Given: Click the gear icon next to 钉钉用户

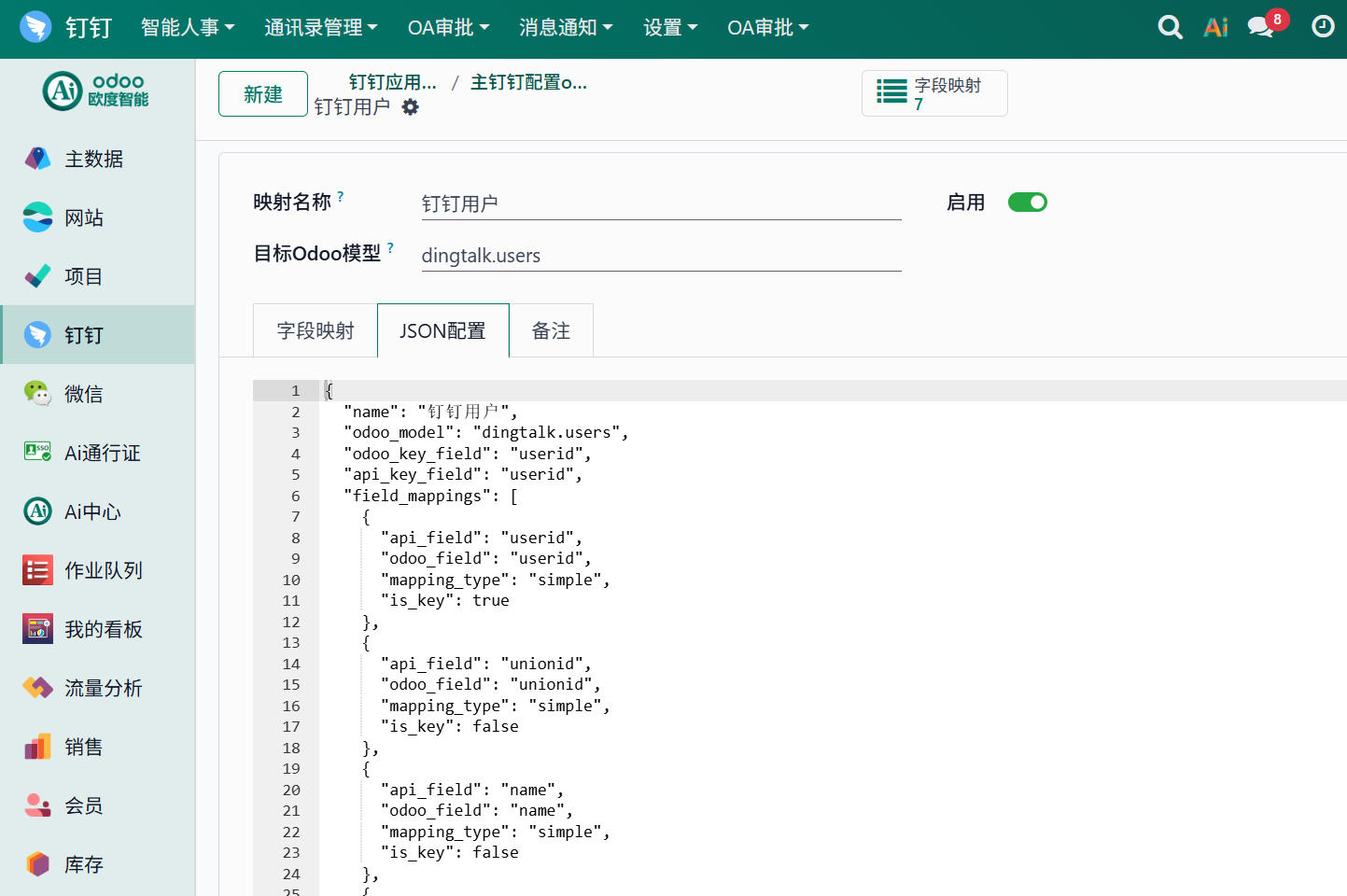Looking at the screenshot, I should pos(410,107).
